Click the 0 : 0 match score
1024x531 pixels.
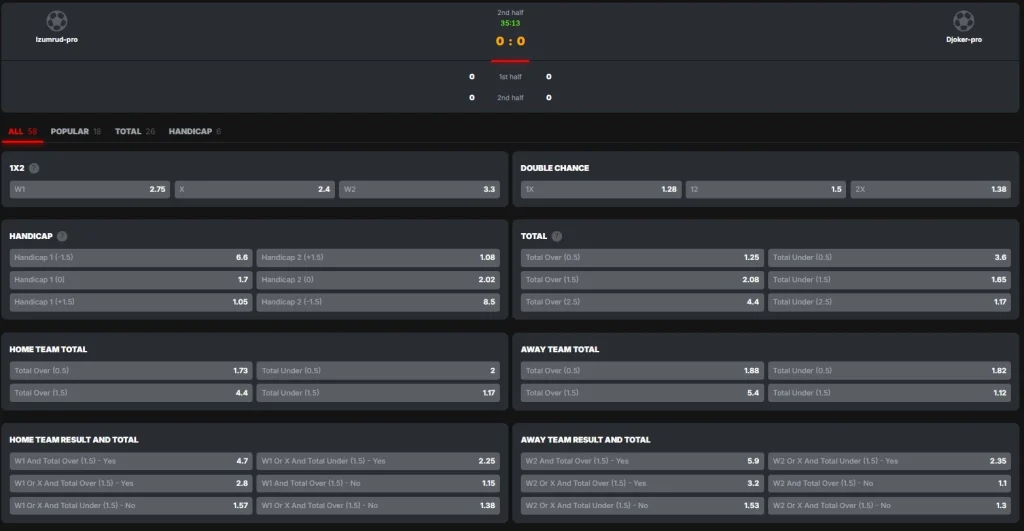point(510,41)
